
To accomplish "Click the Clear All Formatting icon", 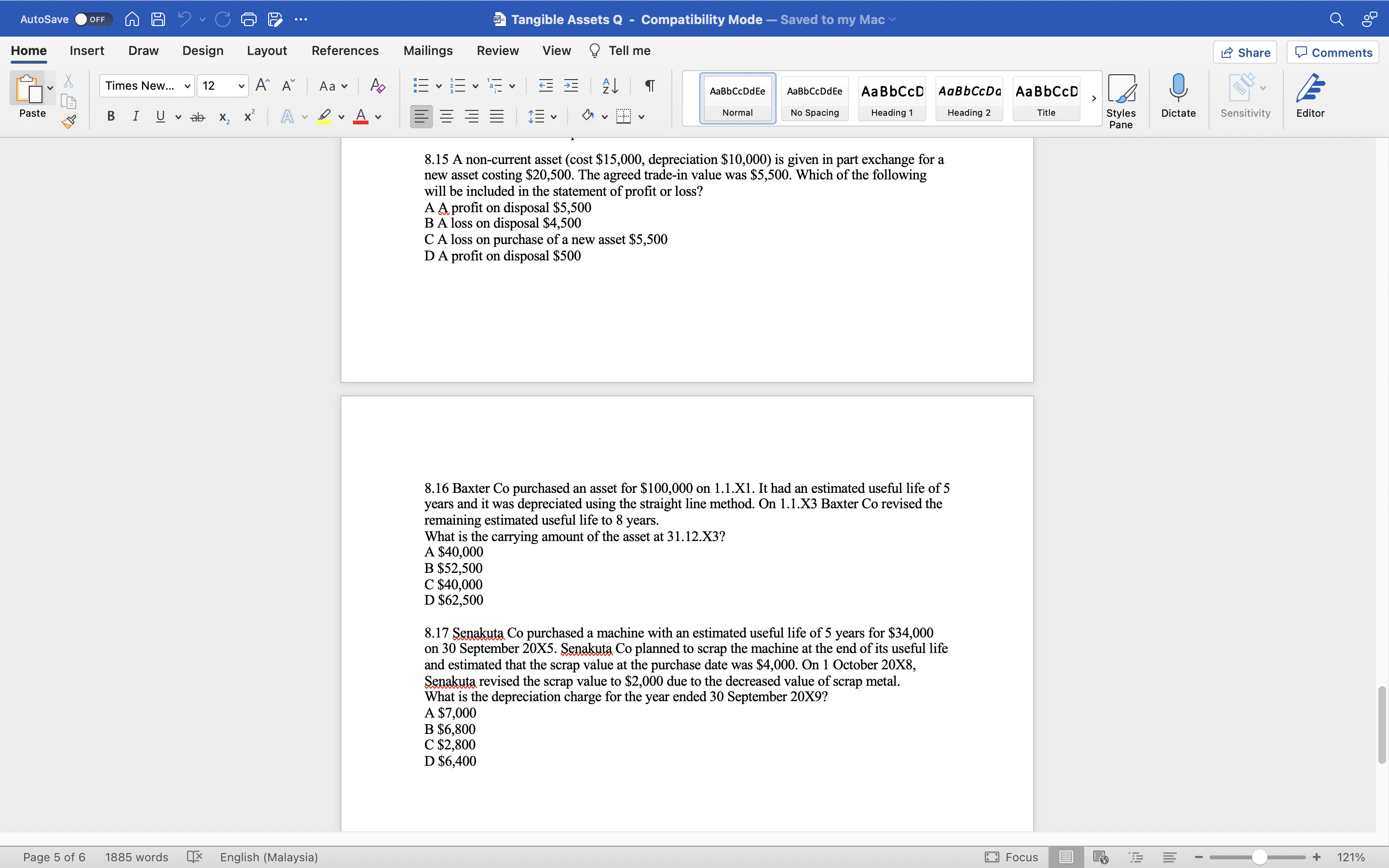I will point(377,86).
